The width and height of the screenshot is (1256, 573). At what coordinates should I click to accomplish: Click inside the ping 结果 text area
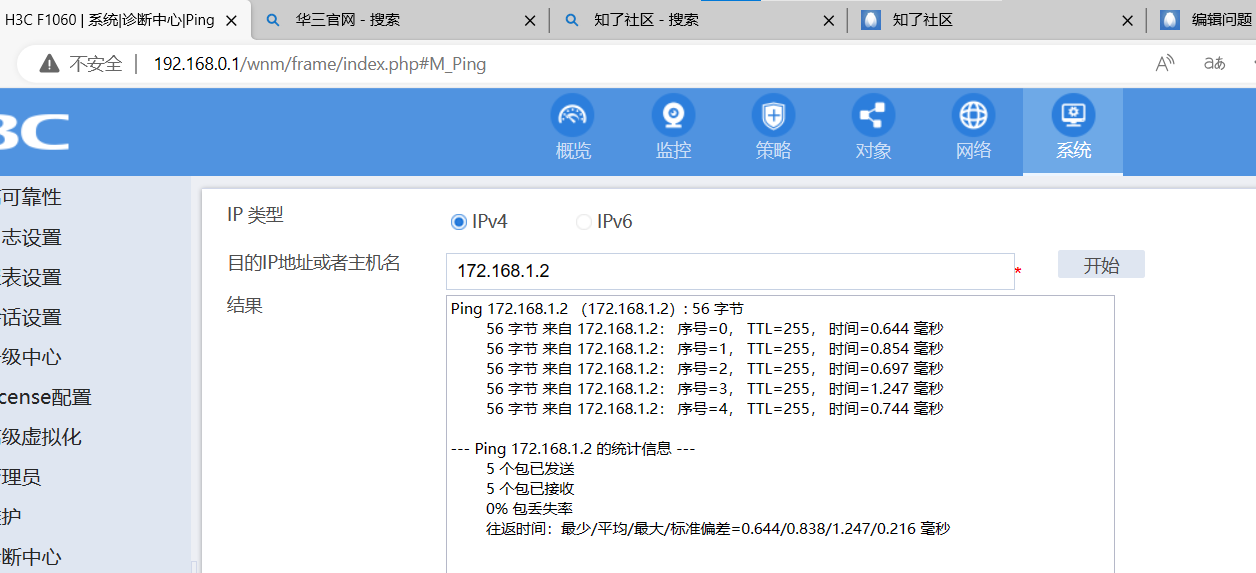780,434
